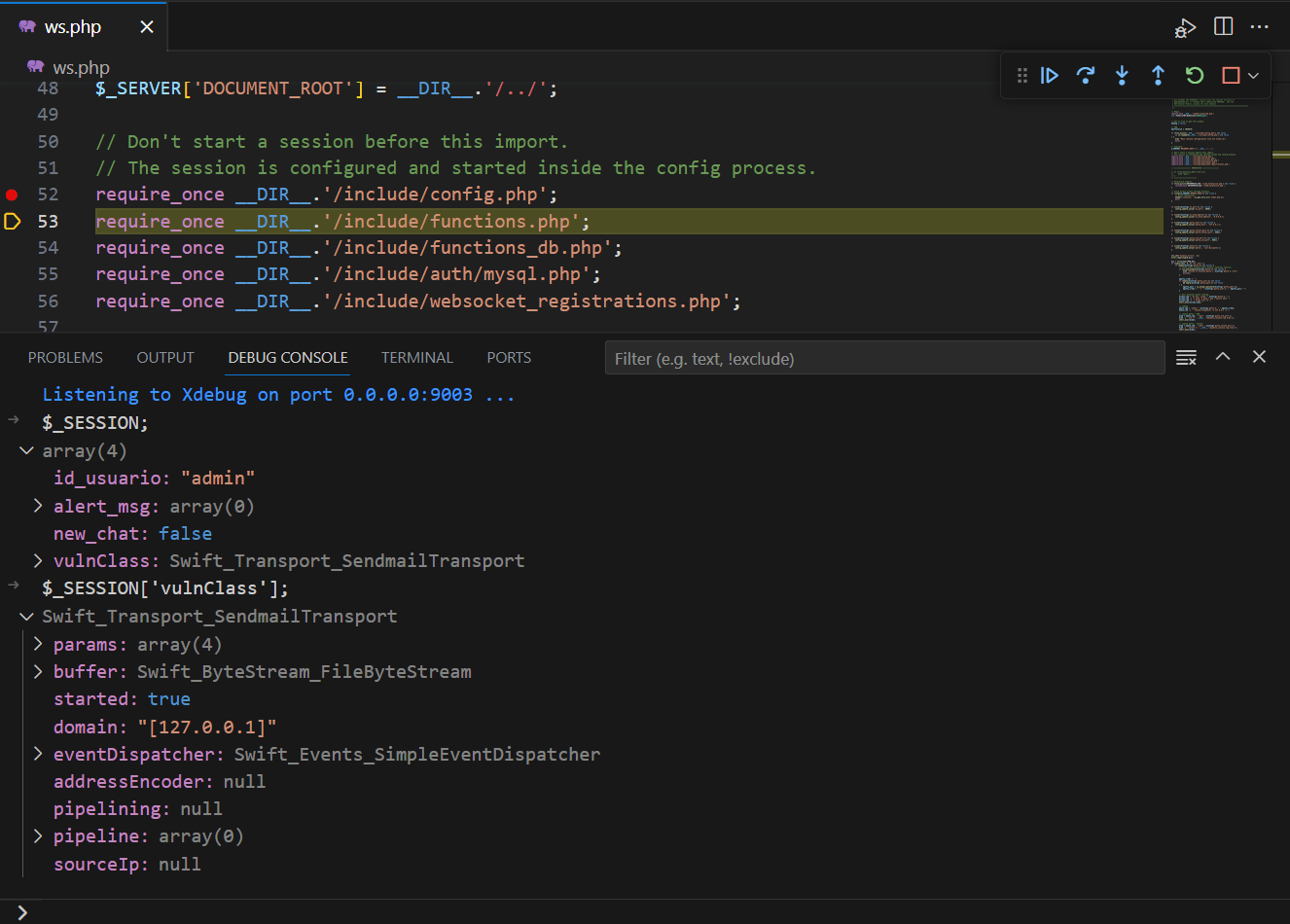The height and width of the screenshot is (924, 1290).
Task: Restart the debug session
Action: click(1195, 75)
